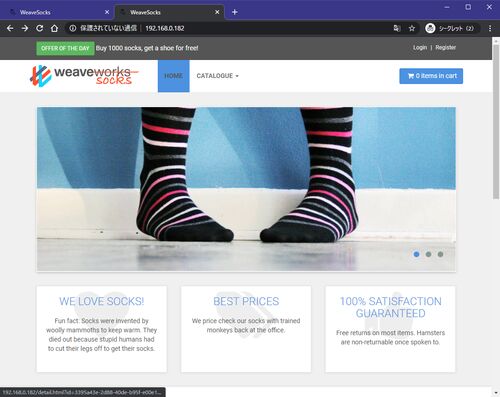Viewport: 500px width, 397px height.
Task: Open the Chrome three-dot menu
Action: [490, 28]
